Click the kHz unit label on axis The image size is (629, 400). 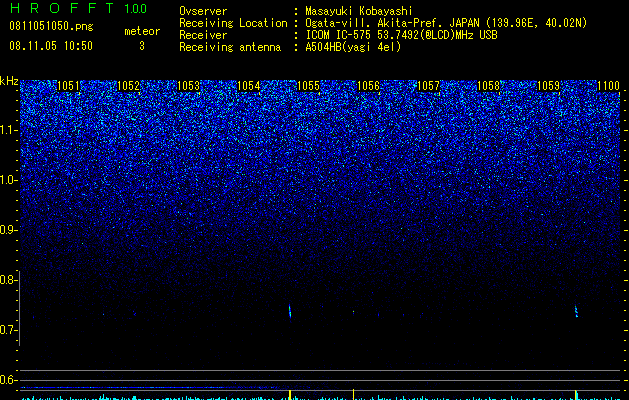coord(9,81)
